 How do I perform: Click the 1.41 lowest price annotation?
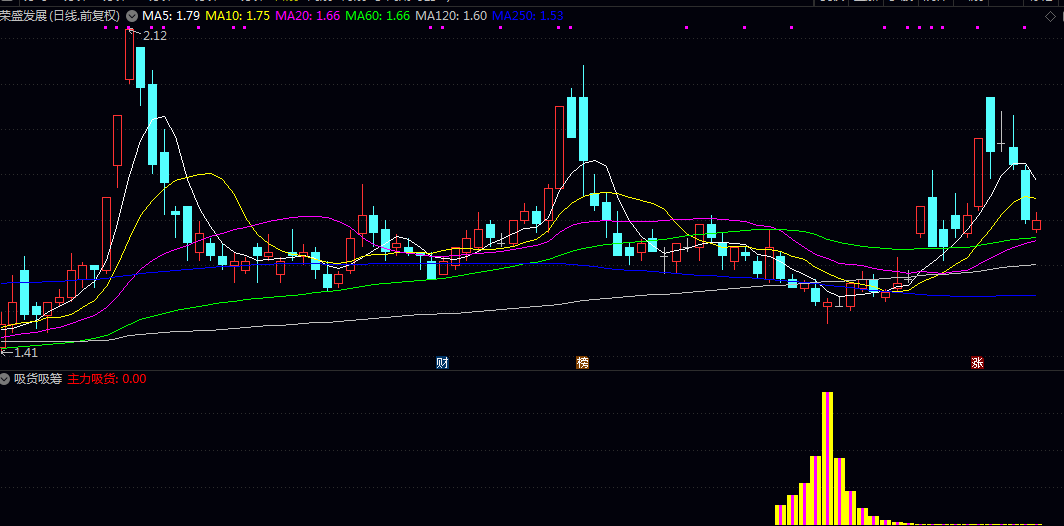coord(26,352)
